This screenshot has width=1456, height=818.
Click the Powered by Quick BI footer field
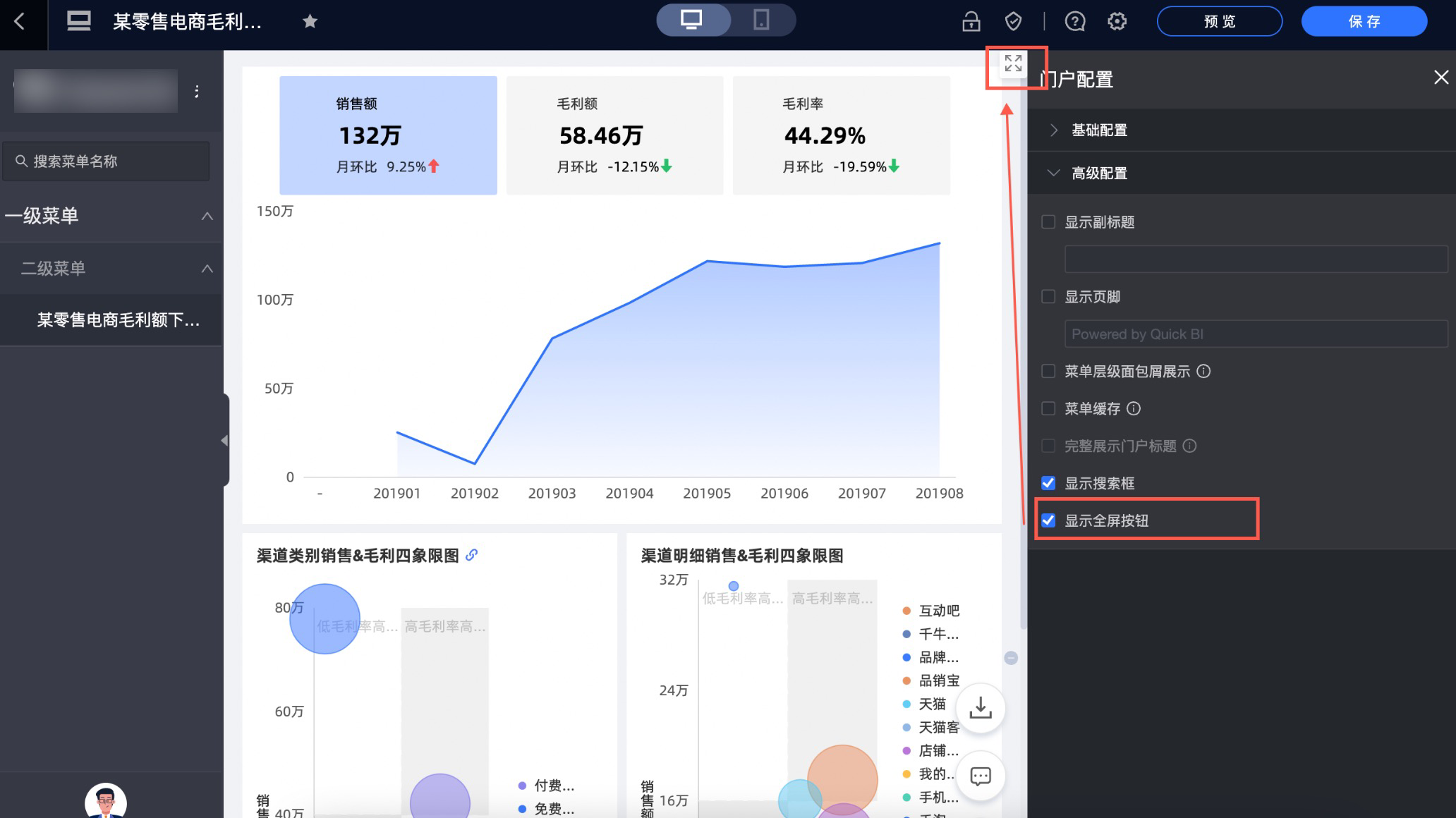coord(1256,334)
